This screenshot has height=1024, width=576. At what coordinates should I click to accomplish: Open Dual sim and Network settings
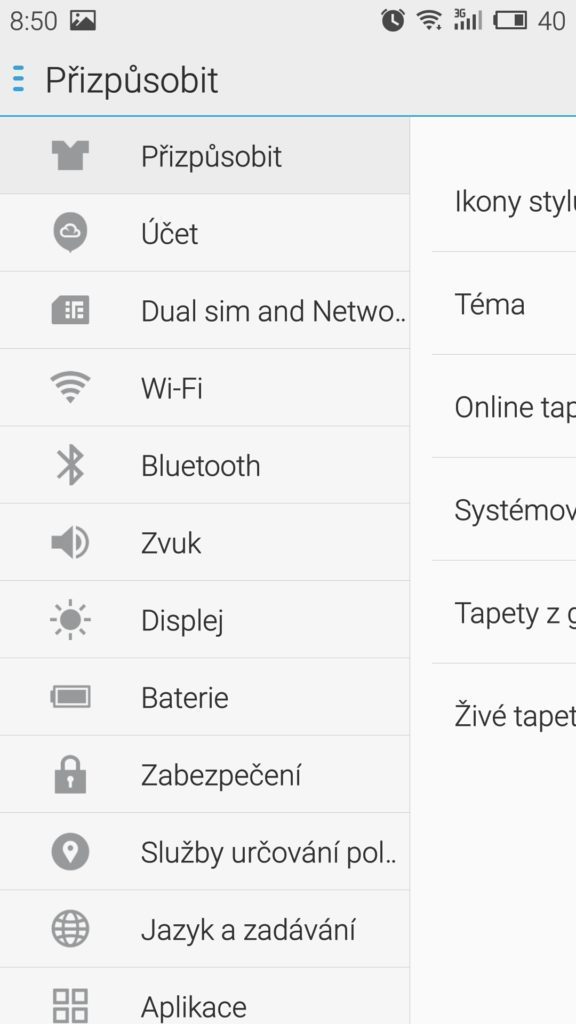(x=204, y=310)
